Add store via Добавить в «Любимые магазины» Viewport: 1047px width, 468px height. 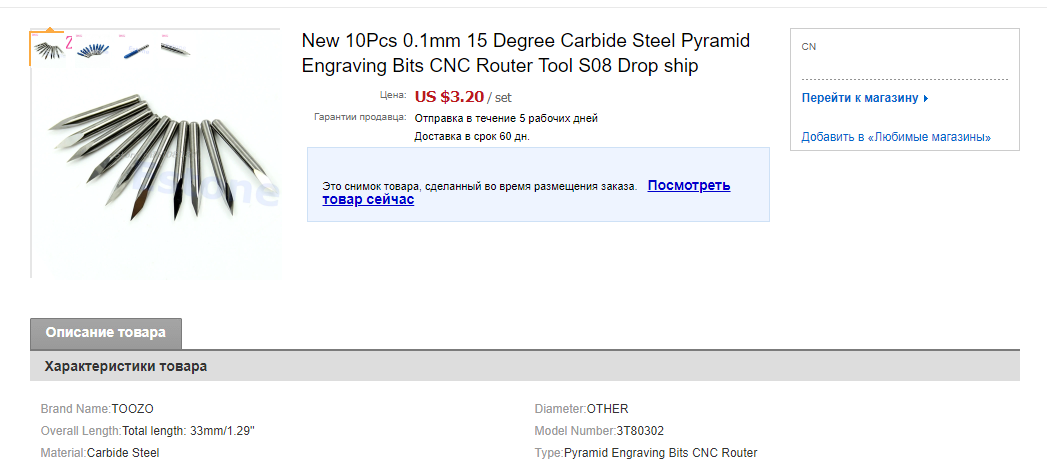tap(896, 137)
